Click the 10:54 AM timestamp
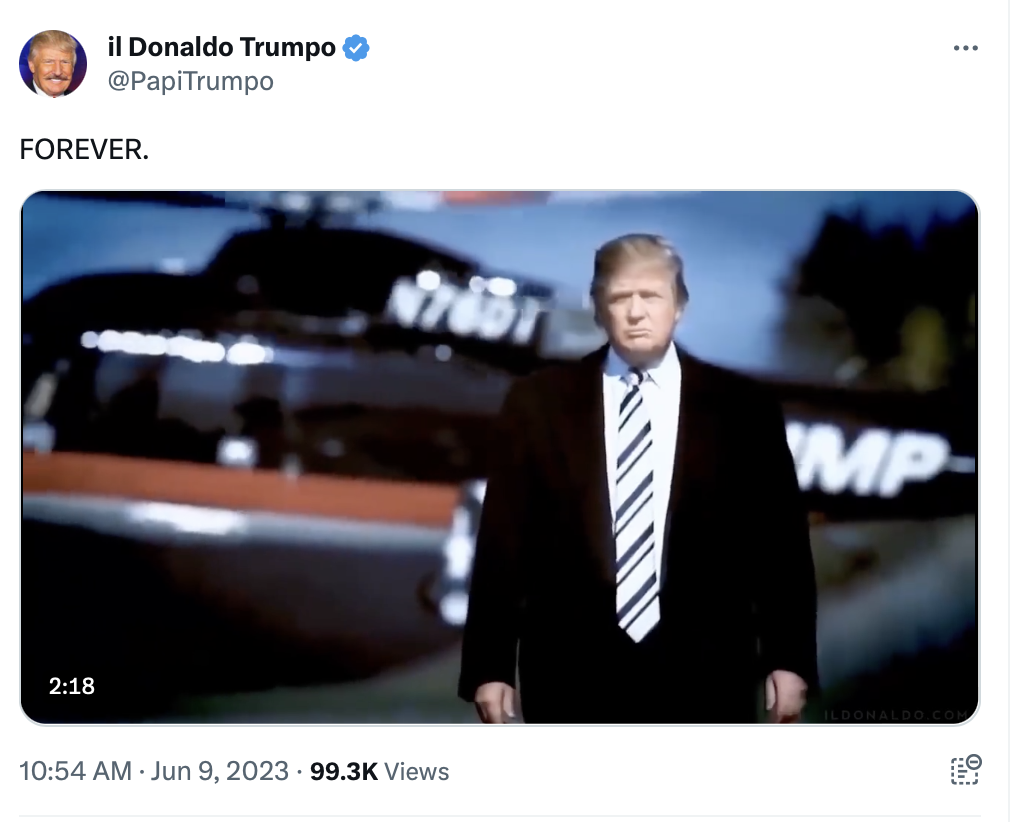Viewport: 1014px width, 822px height. pos(76,771)
